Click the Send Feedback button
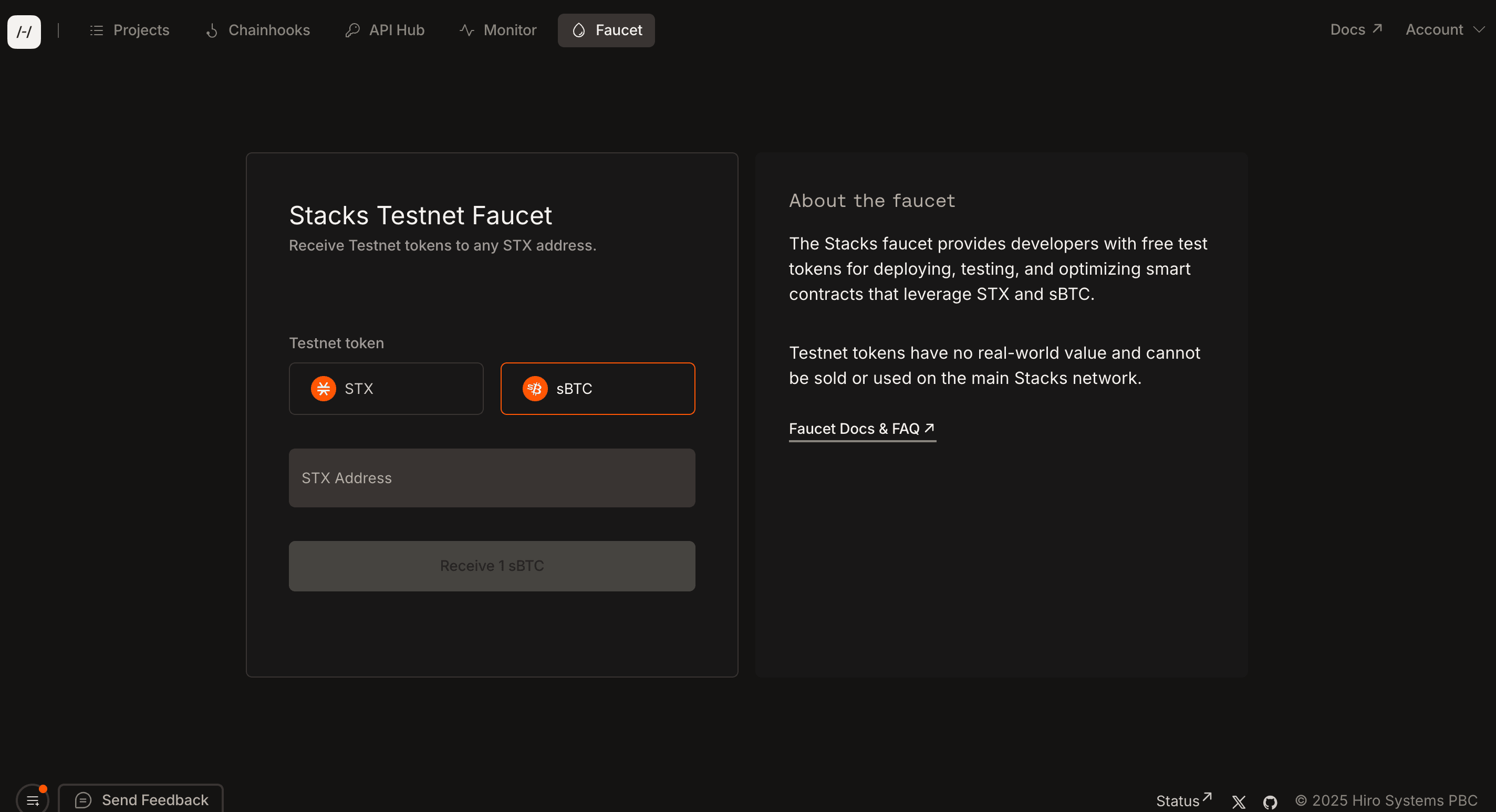 pos(141,799)
